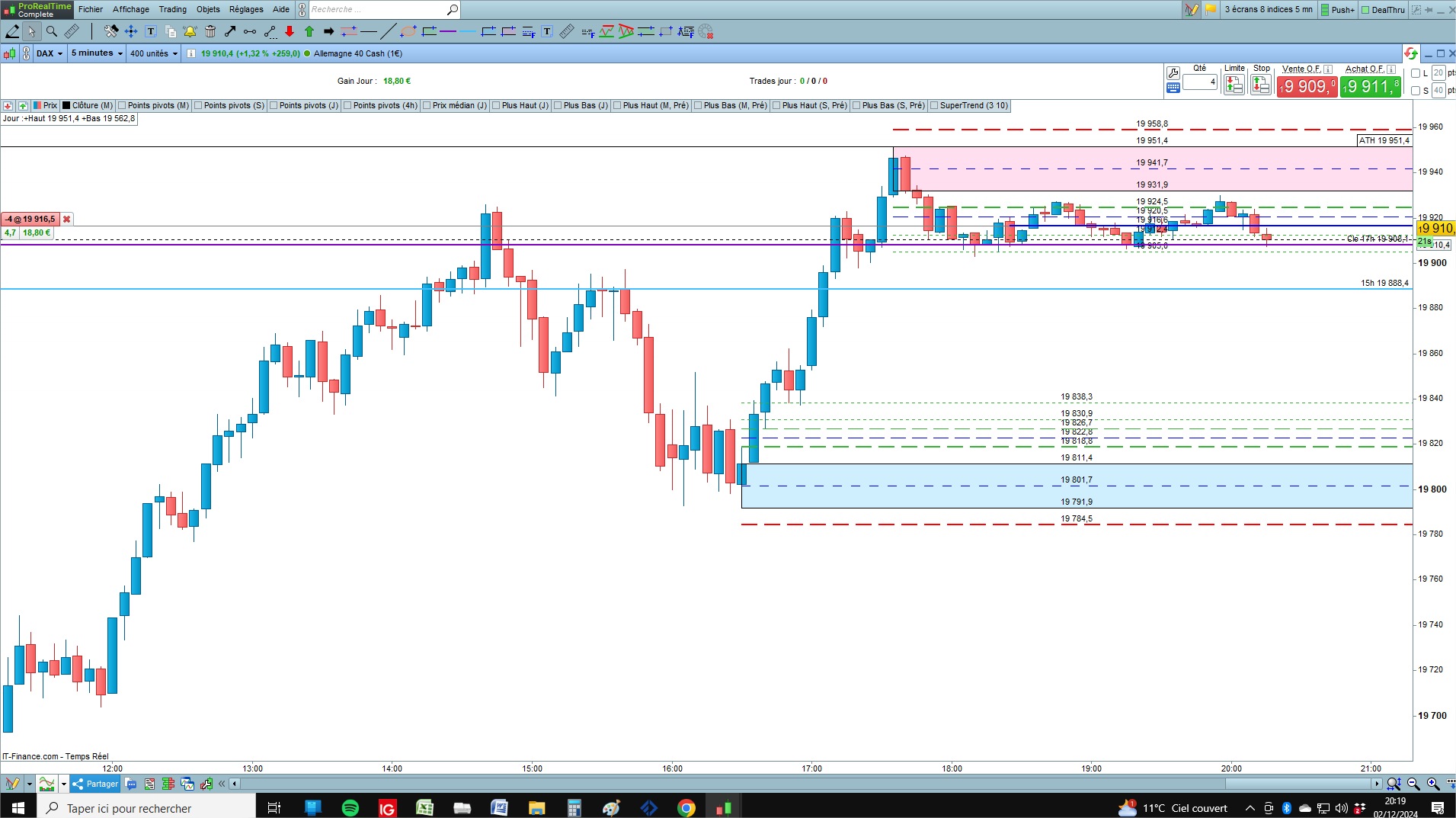Open the 400 unités dropdown
The width and height of the screenshot is (1456, 818).
click(153, 53)
